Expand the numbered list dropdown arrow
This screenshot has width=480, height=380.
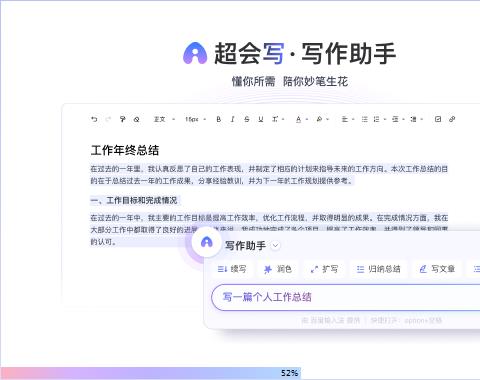coord(385,119)
